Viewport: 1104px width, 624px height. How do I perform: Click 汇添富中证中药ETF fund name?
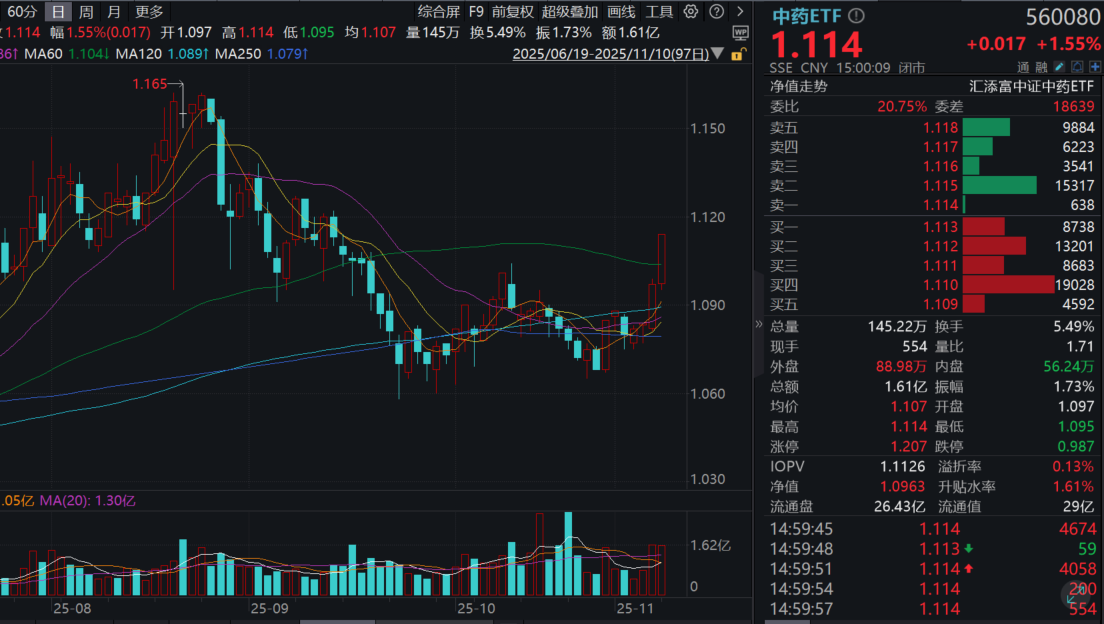1031,87
